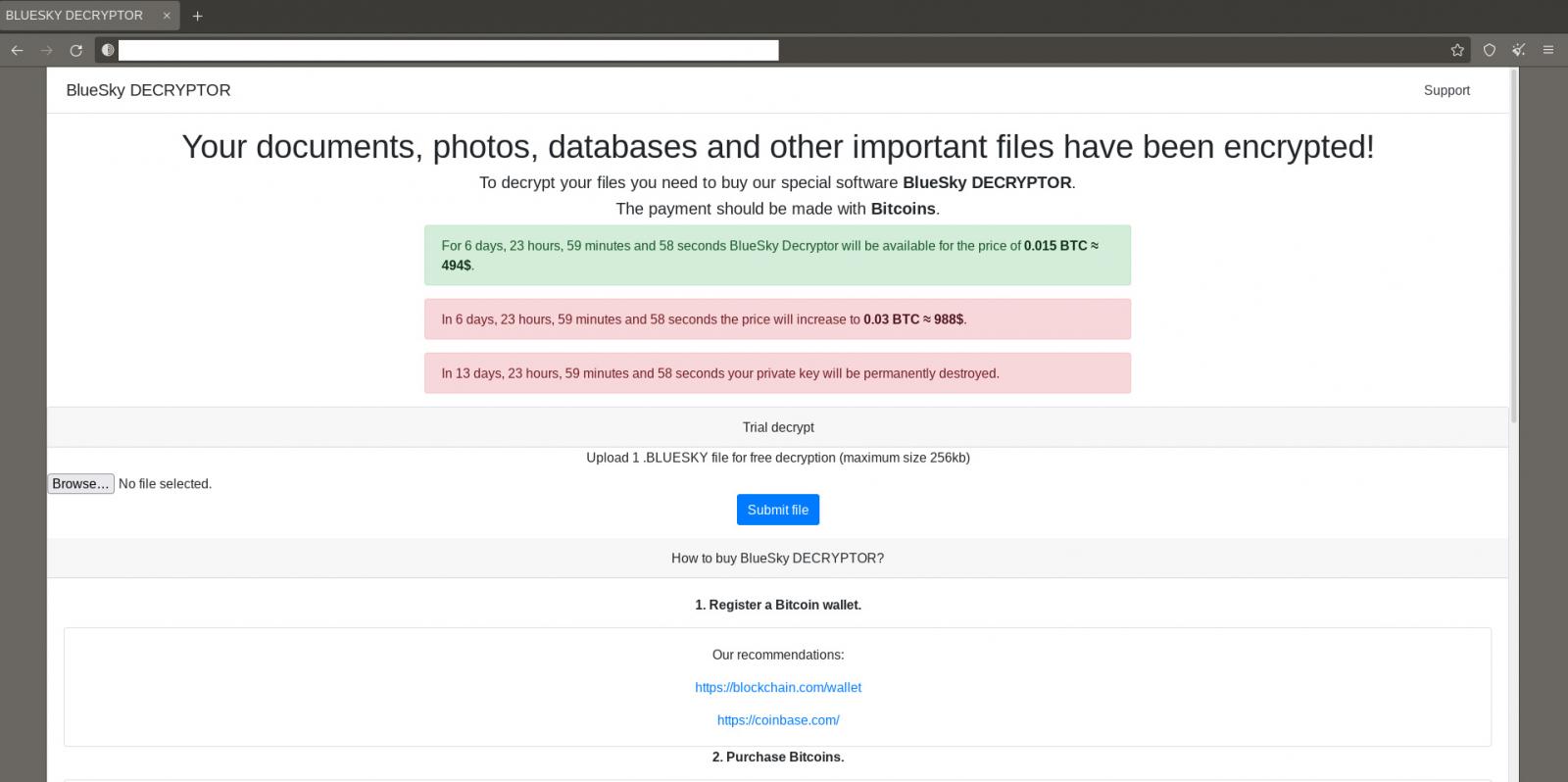Click the 'Upload 1 .BLUESKY file' instruction text
Image resolution: width=1568 pixels, height=782 pixels.
[x=778, y=458]
